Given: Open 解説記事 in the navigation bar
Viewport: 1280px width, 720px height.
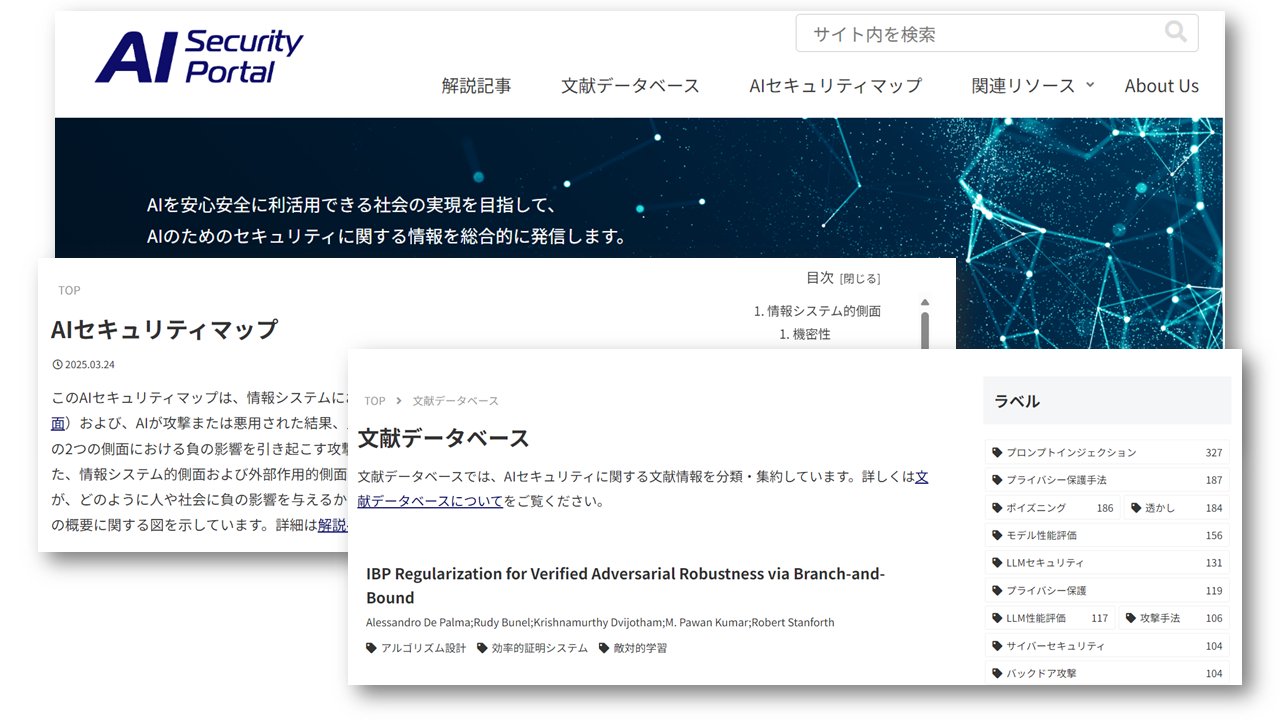Looking at the screenshot, I should (477, 86).
